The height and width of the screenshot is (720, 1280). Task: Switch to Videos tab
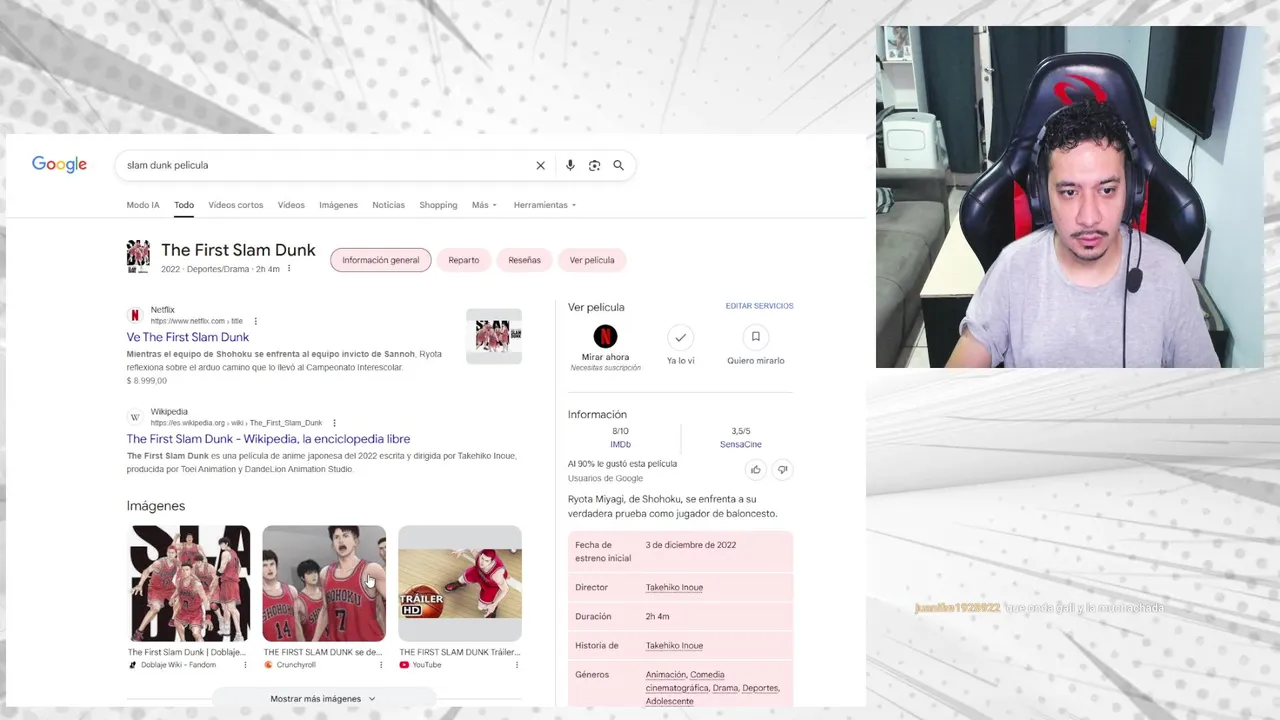[x=291, y=205]
